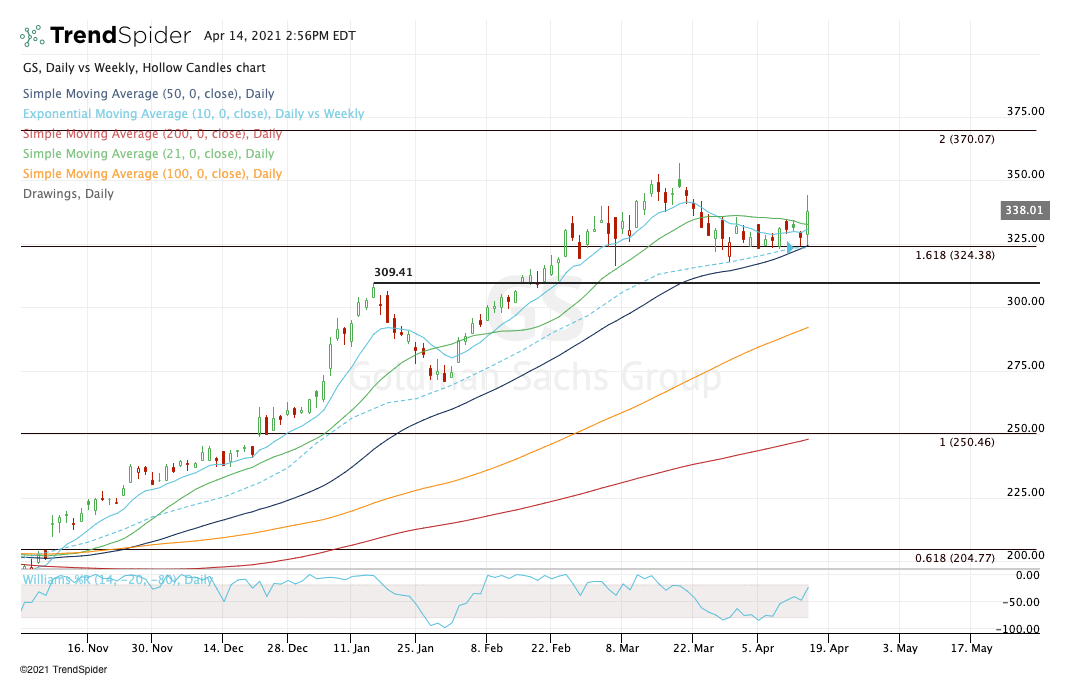Viewport: 1070px width, 679px height.
Task: Click the 2 (370.07) Fibonacci label
Action: (x=966, y=139)
